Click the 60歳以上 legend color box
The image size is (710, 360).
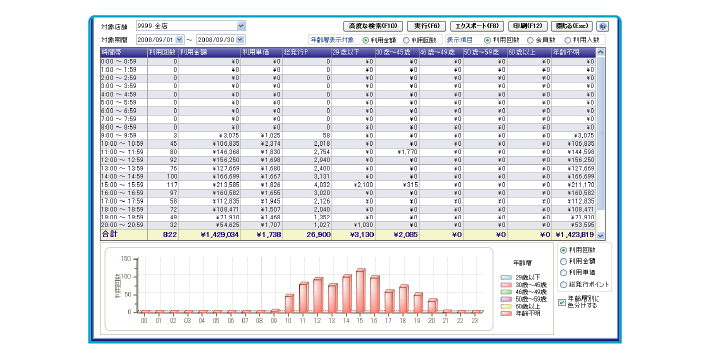pyautogui.click(x=506, y=307)
